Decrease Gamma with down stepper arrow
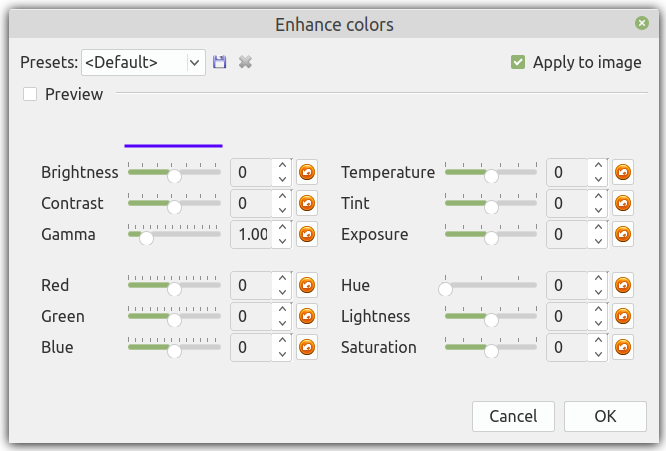The image size is (666, 451). [282, 241]
